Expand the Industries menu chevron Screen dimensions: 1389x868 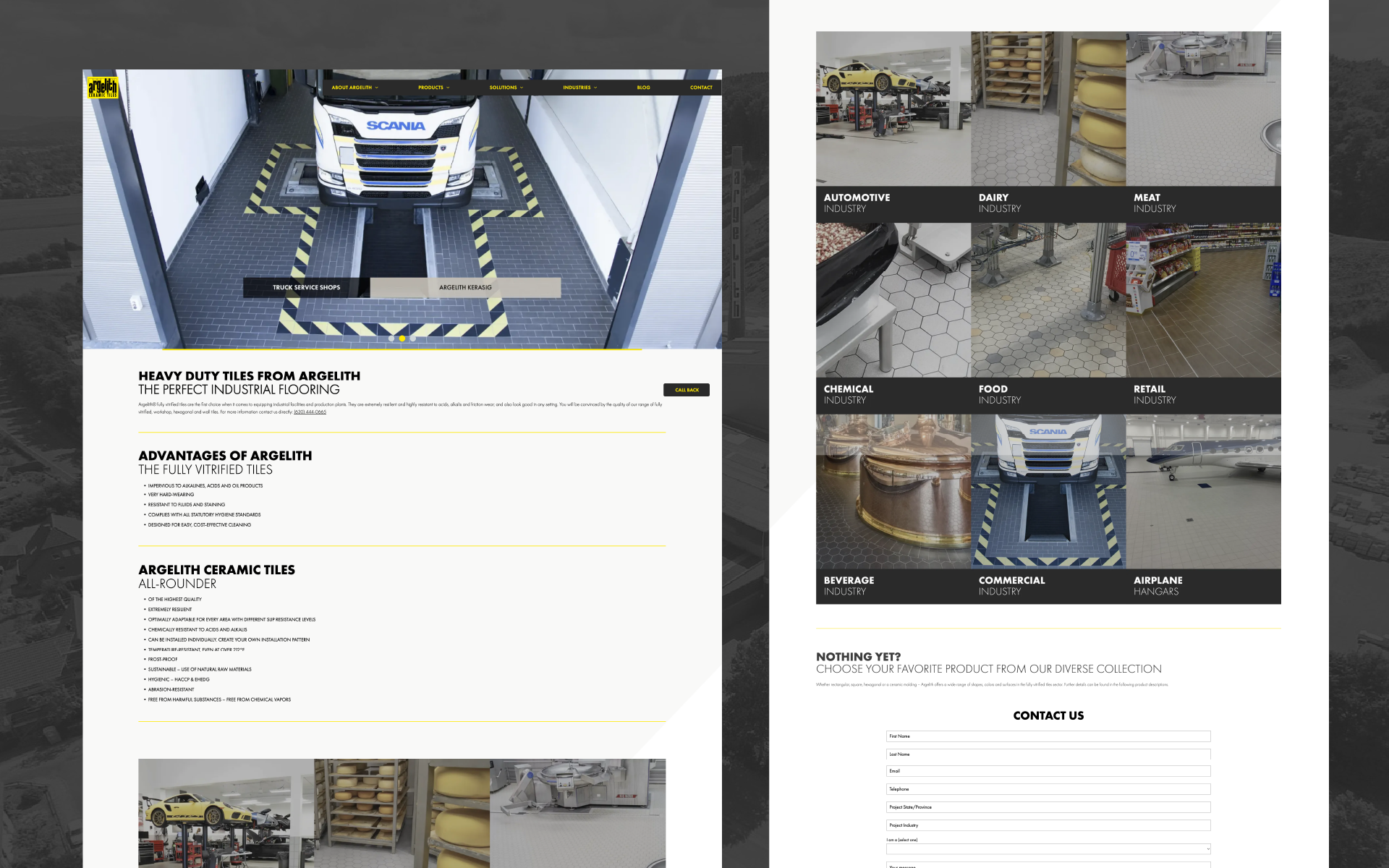coord(595,88)
